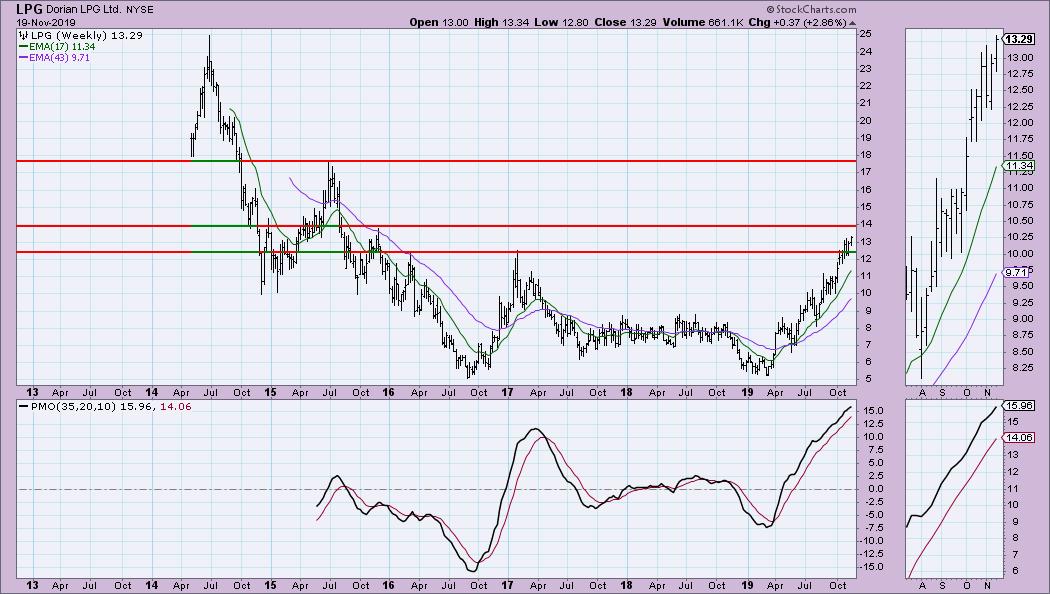
Task: Click the Dorian LPG Ltd. company name
Action: click(x=84, y=10)
